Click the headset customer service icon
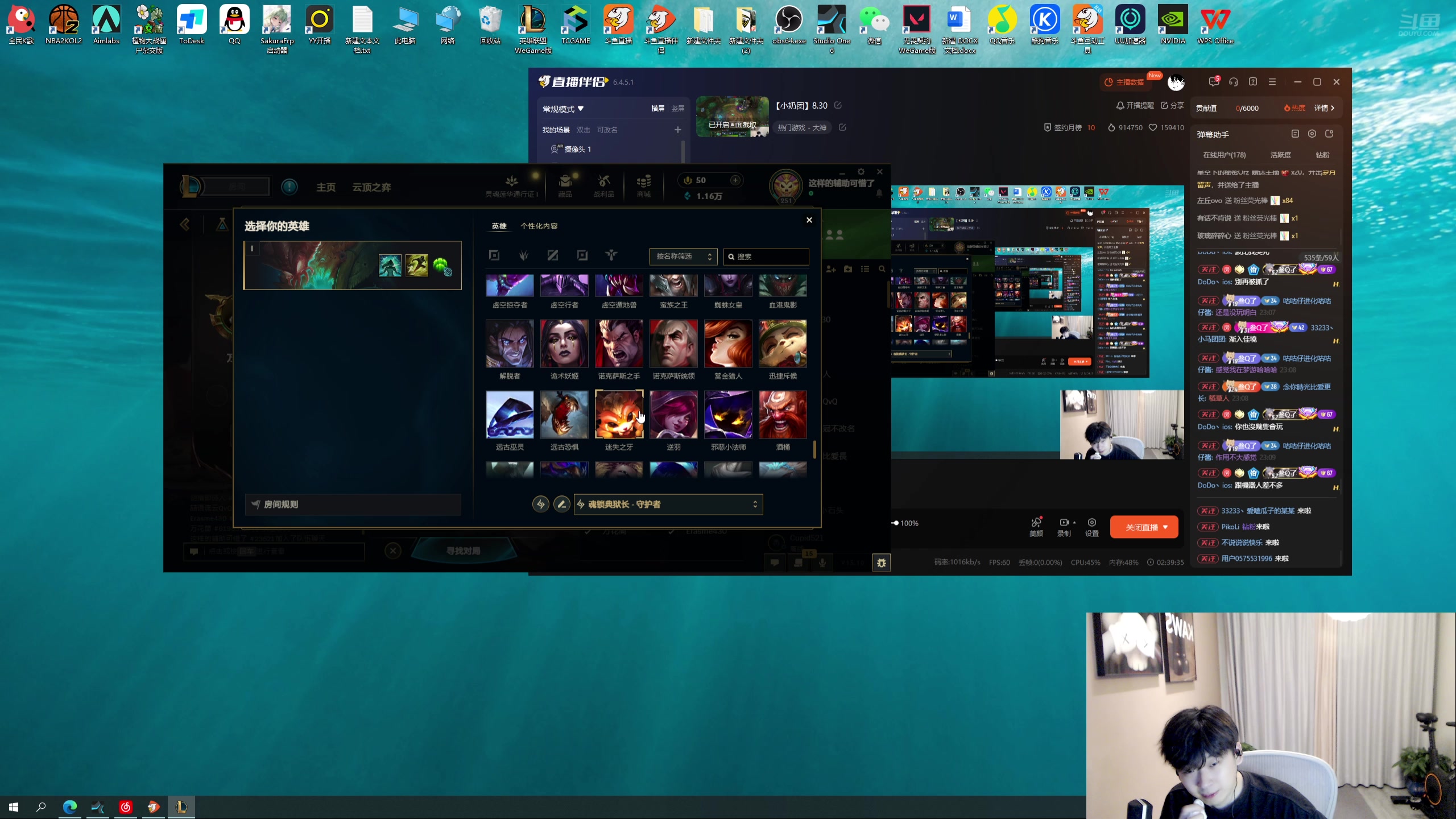Screen dimensions: 1456x819 [1234, 82]
